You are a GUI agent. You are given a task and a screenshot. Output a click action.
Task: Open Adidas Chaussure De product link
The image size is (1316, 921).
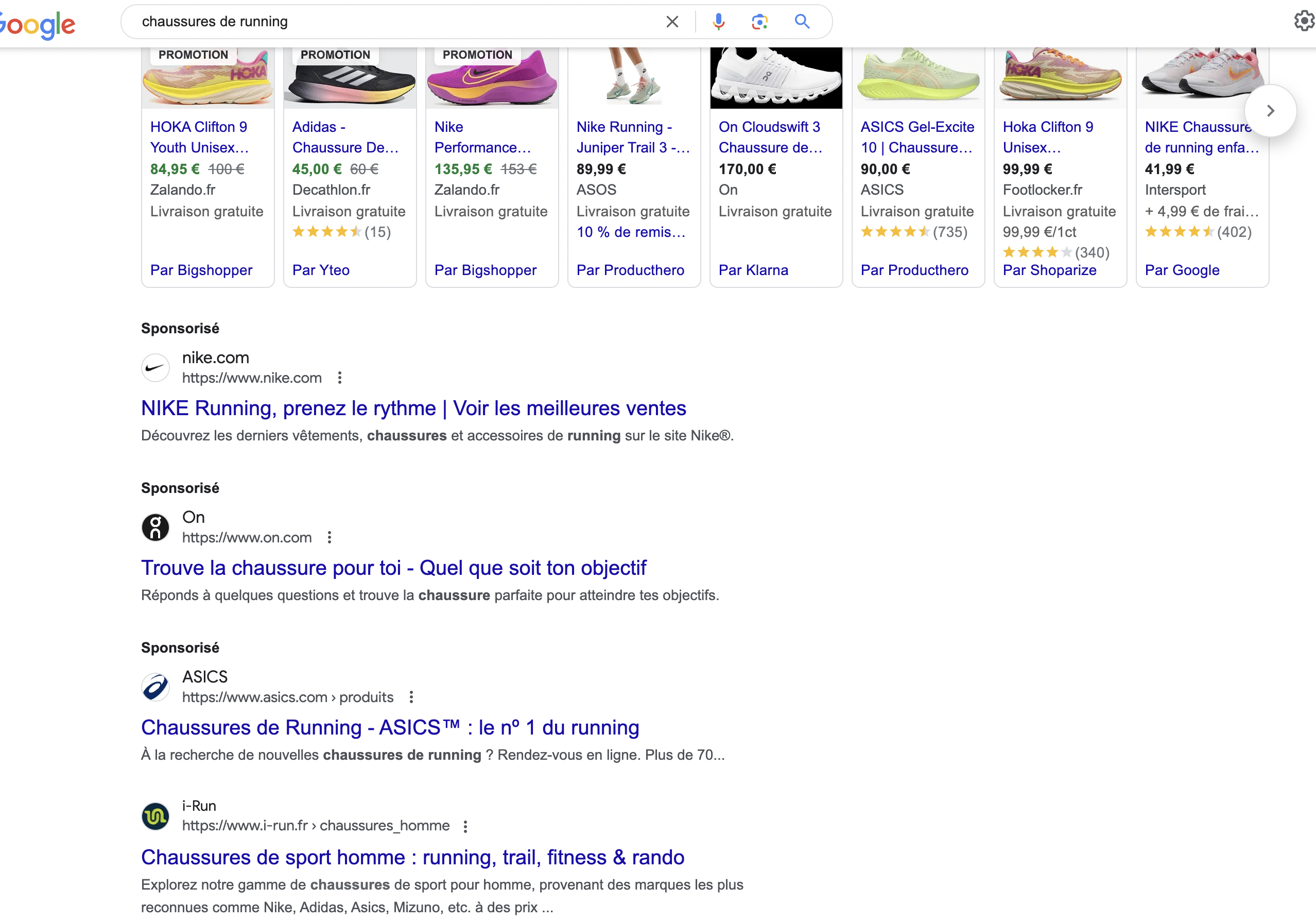click(x=345, y=137)
